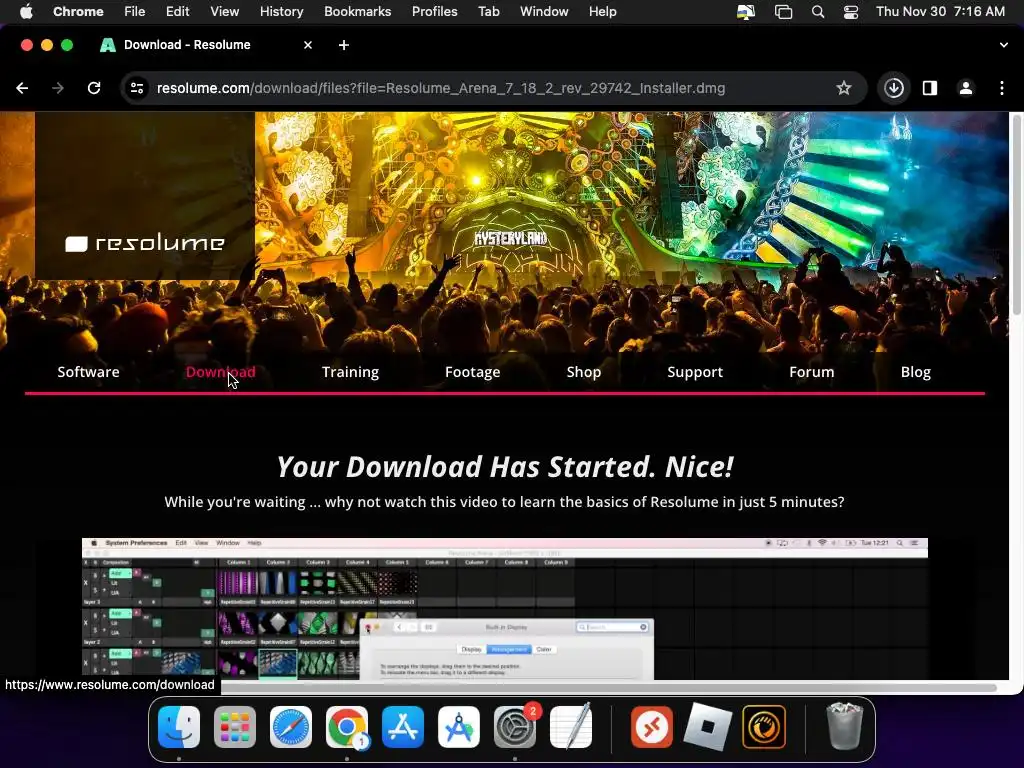Click the Download nav link
The width and height of the screenshot is (1024, 768).
(x=221, y=372)
